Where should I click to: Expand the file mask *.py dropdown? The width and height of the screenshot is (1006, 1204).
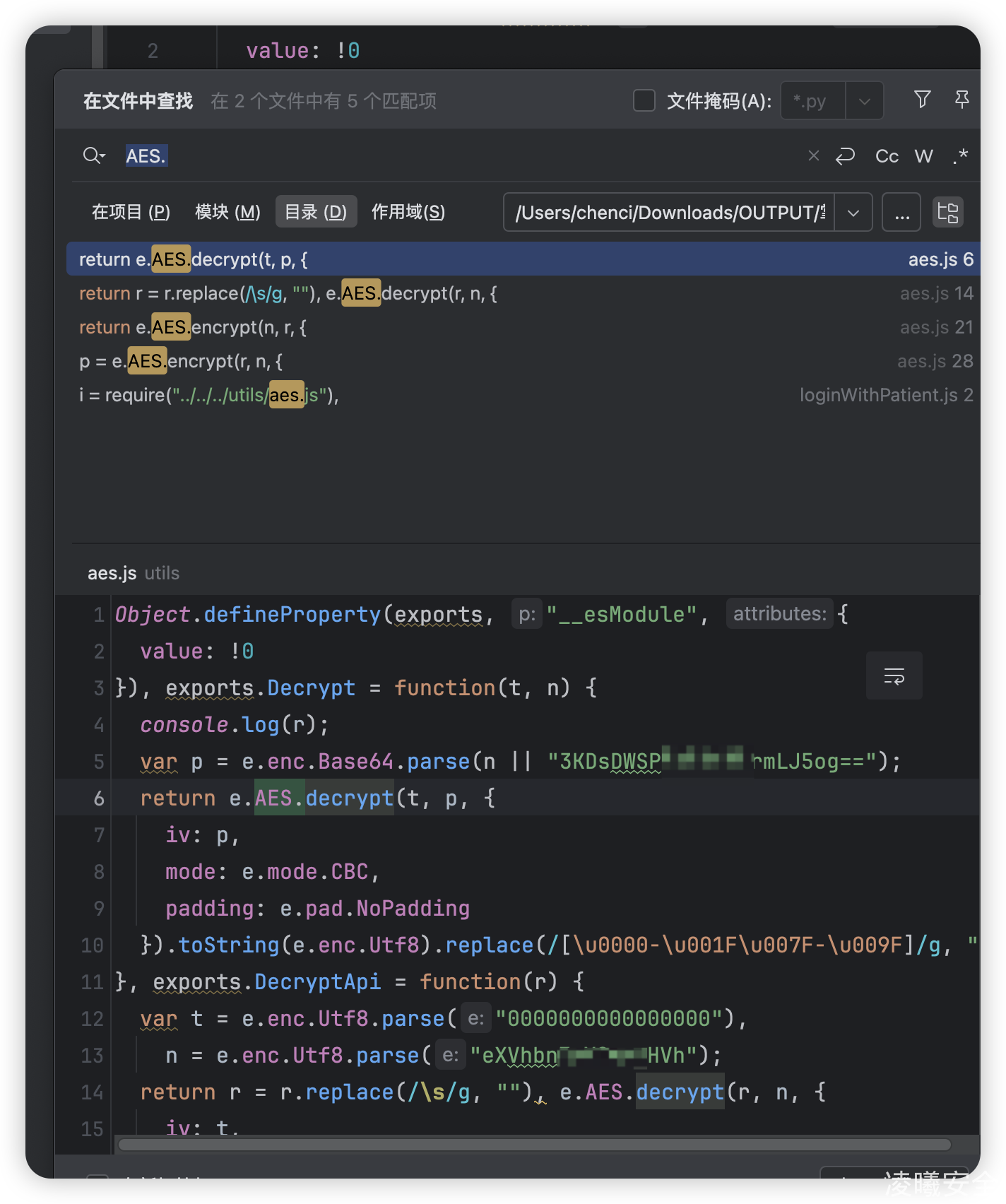click(x=864, y=101)
